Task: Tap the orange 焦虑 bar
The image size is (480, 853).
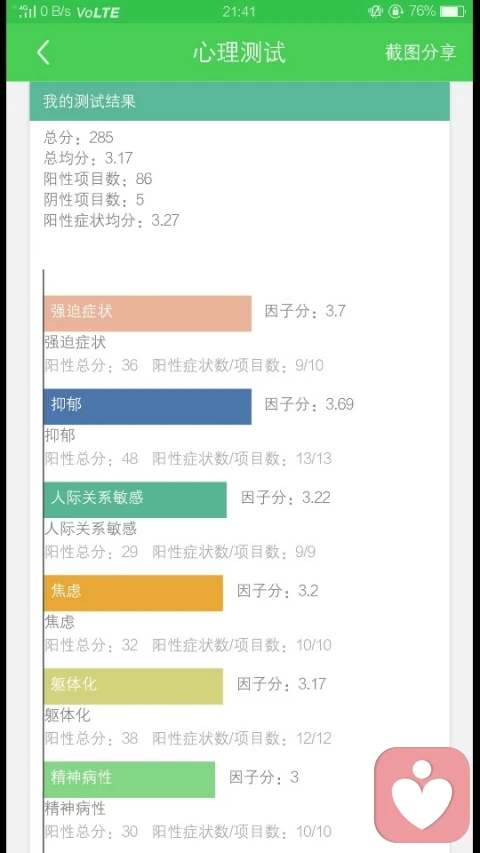Action: pos(133,593)
